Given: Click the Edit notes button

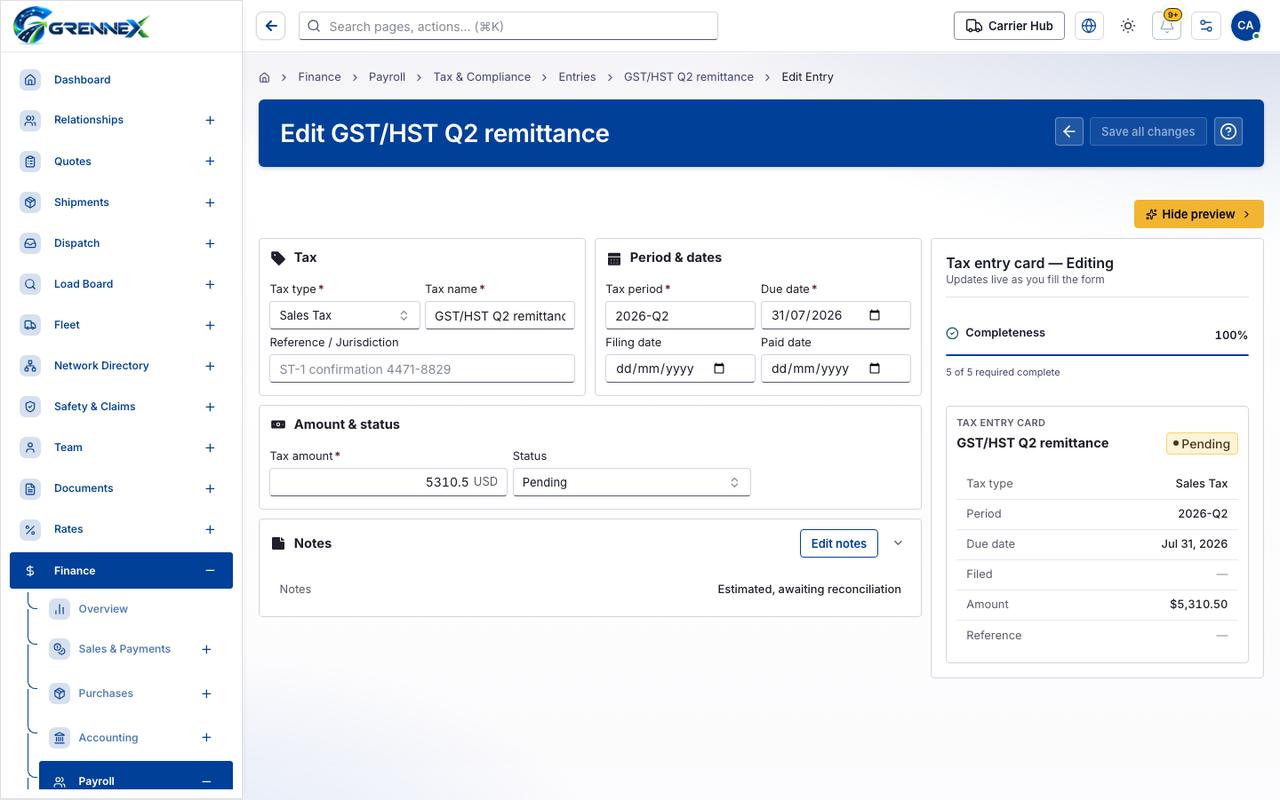Looking at the screenshot, I should (839, 543).
